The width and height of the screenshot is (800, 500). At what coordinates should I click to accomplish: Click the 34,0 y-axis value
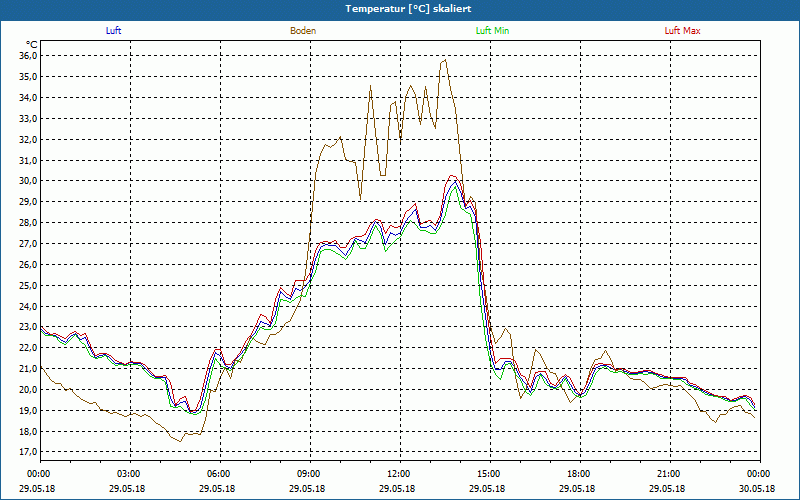(28, 97)
